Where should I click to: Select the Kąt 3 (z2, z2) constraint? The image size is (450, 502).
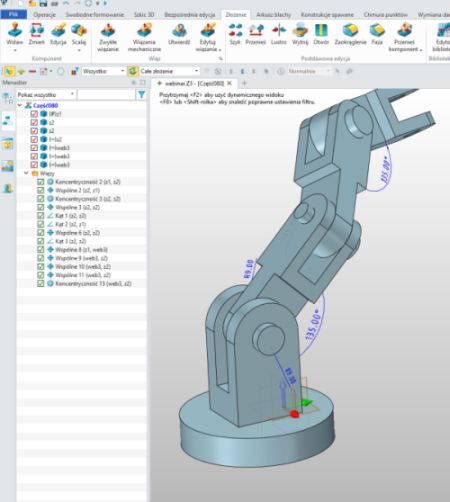coord(71,241)
